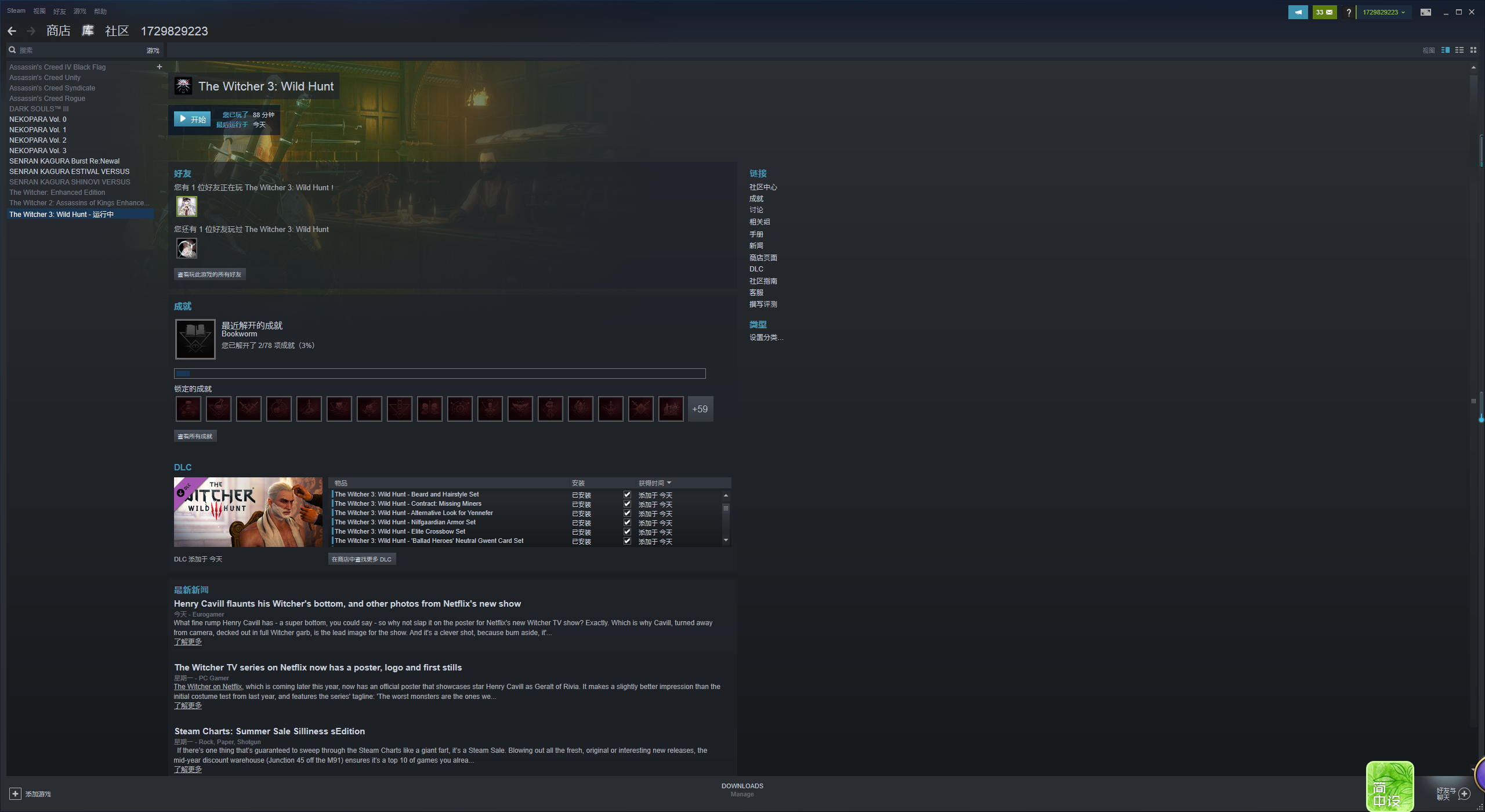Enter Big Picture mode icon
This screenshot has width=1485, height=812.
pyautogui.click(x=1425, y=12)
